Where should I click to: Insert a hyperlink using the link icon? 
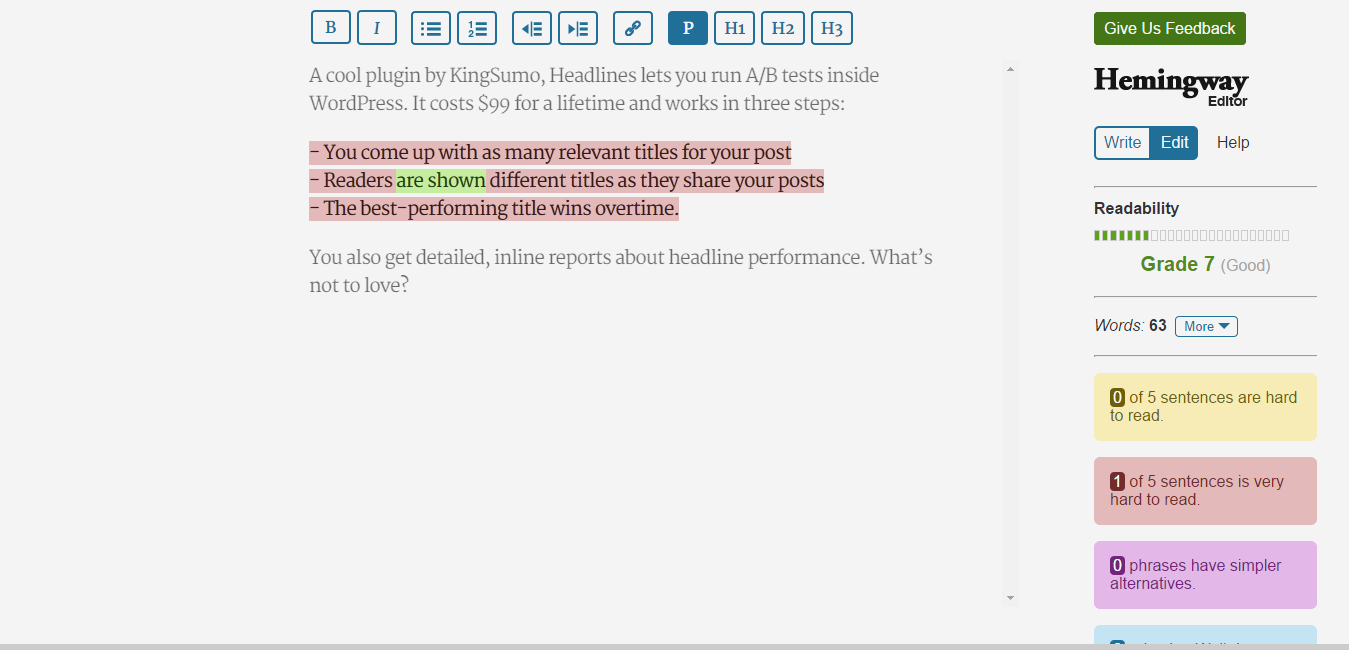[x=632, y=27]
